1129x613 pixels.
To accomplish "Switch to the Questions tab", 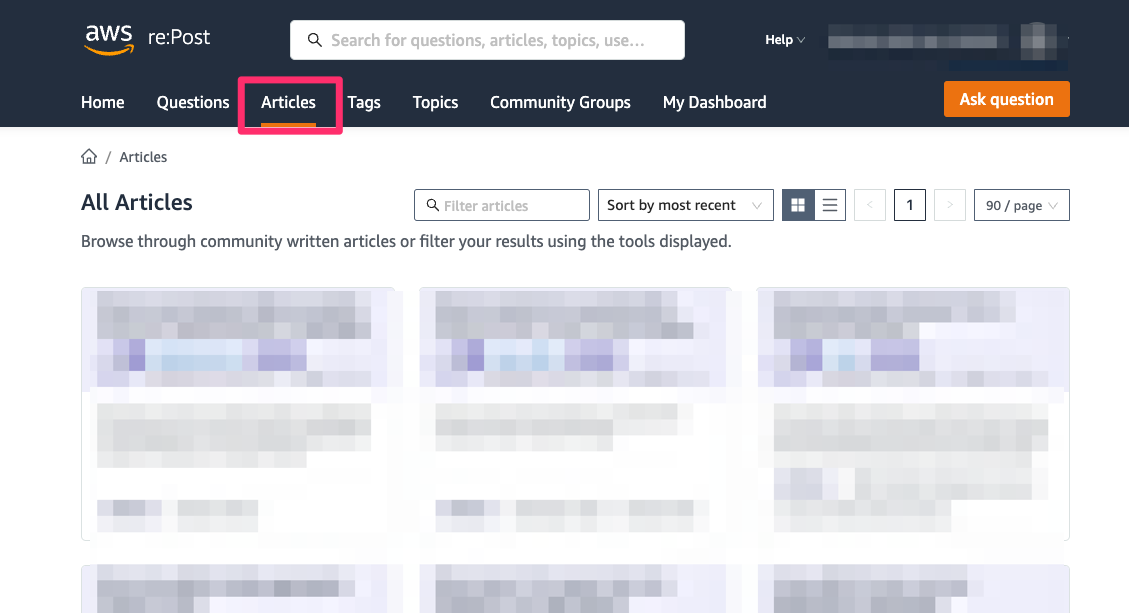I will pyautogui.click(x=192, y=102).
